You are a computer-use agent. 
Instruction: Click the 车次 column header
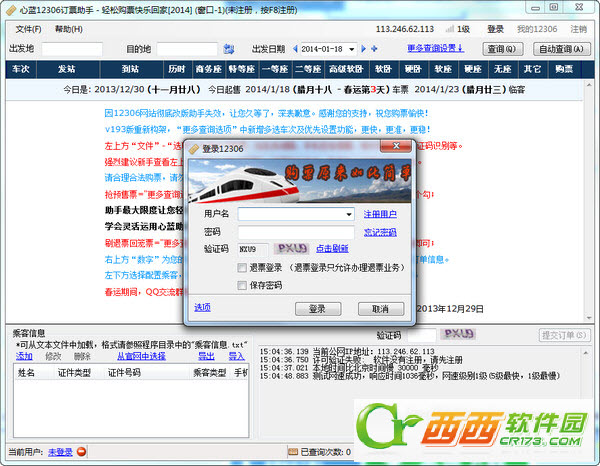point(21,69)
